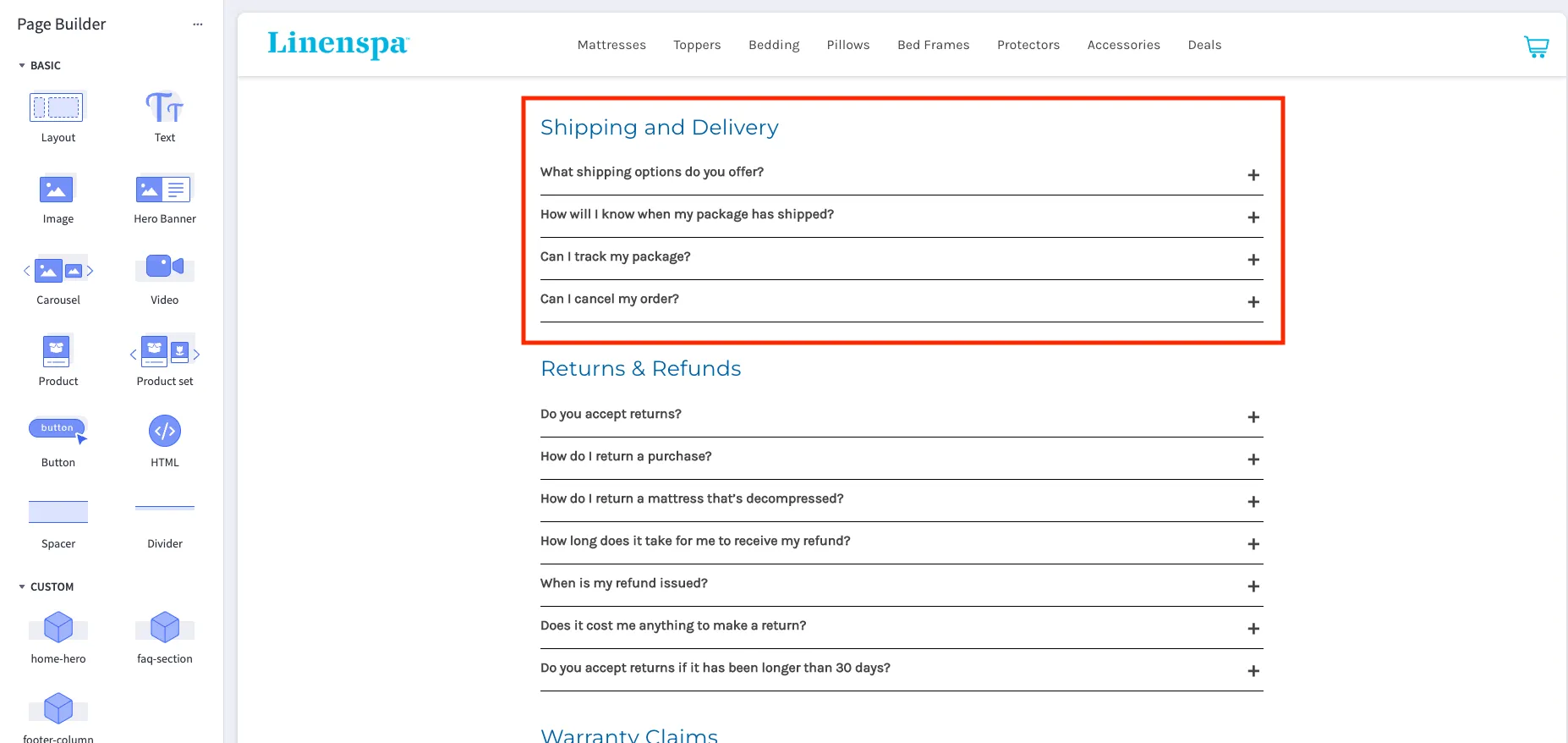Pick the Divider widget icon
1568x743 pixels.
pyautogui.click(x=164, y=508)
